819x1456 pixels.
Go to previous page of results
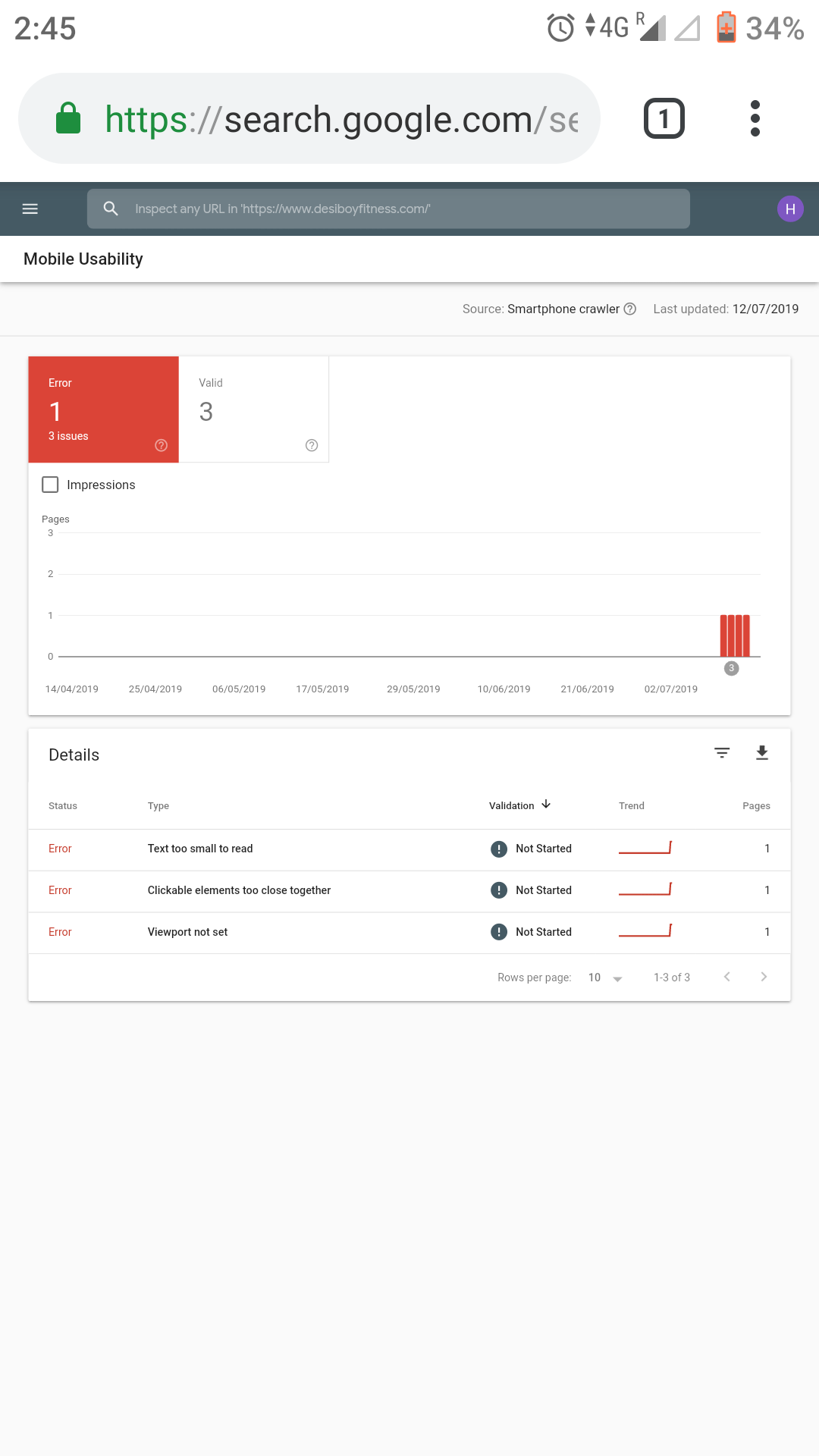[x=726, y=977]
